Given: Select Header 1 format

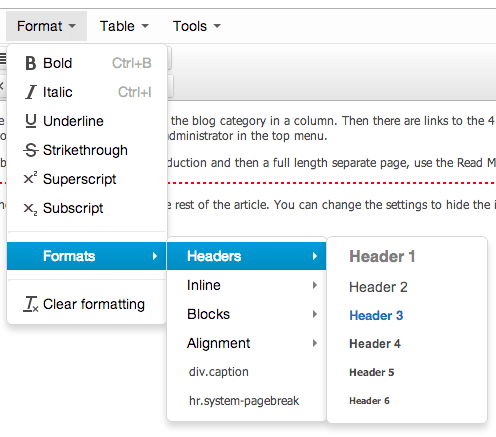Looking at the screenshot, I should (x=382, y=256).
